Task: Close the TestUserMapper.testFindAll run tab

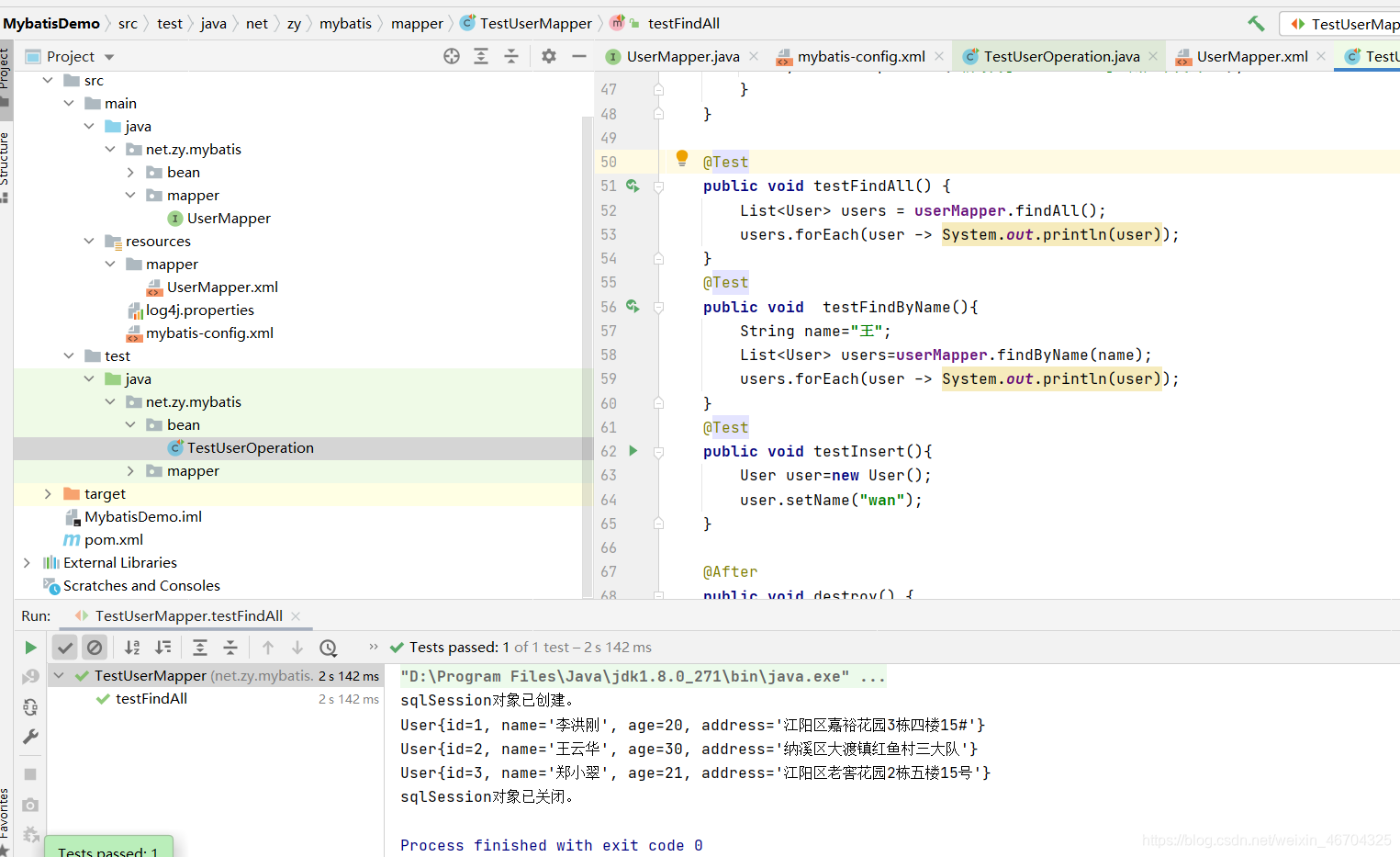Action: pos(296,615)
